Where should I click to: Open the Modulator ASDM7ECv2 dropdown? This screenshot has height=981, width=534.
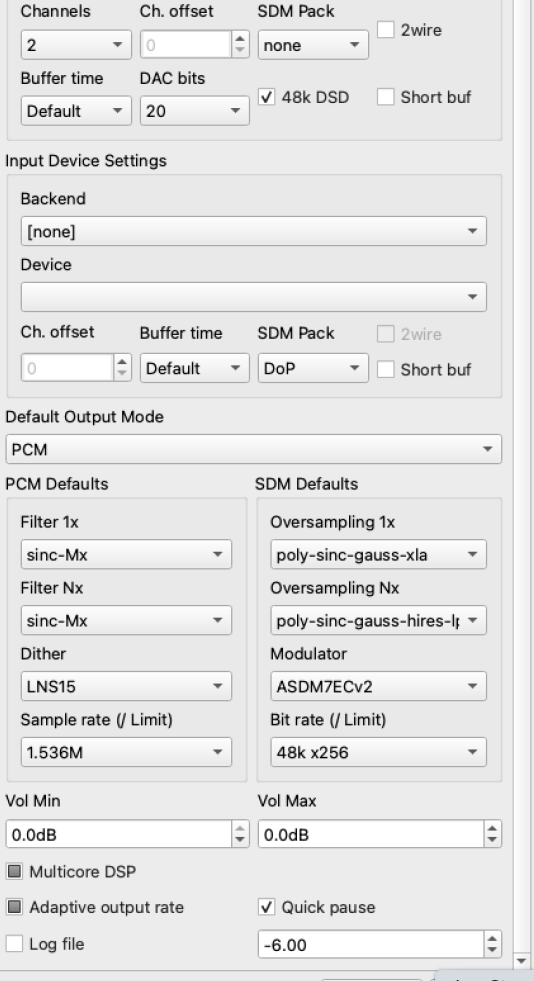(378, 686)
